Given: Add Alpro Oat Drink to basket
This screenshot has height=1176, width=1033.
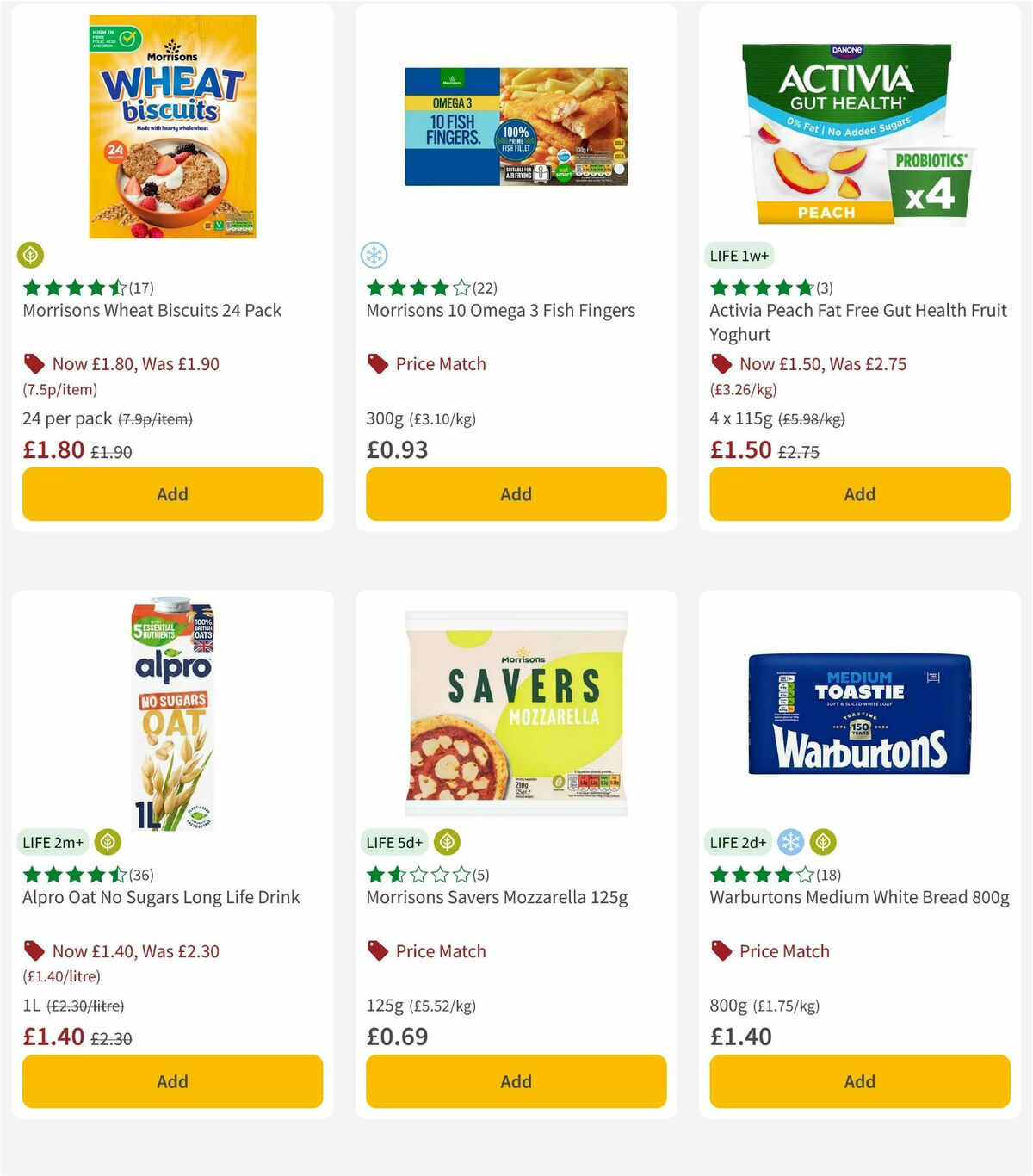Looking at the screenshot, I should (x=171, y=1081).
